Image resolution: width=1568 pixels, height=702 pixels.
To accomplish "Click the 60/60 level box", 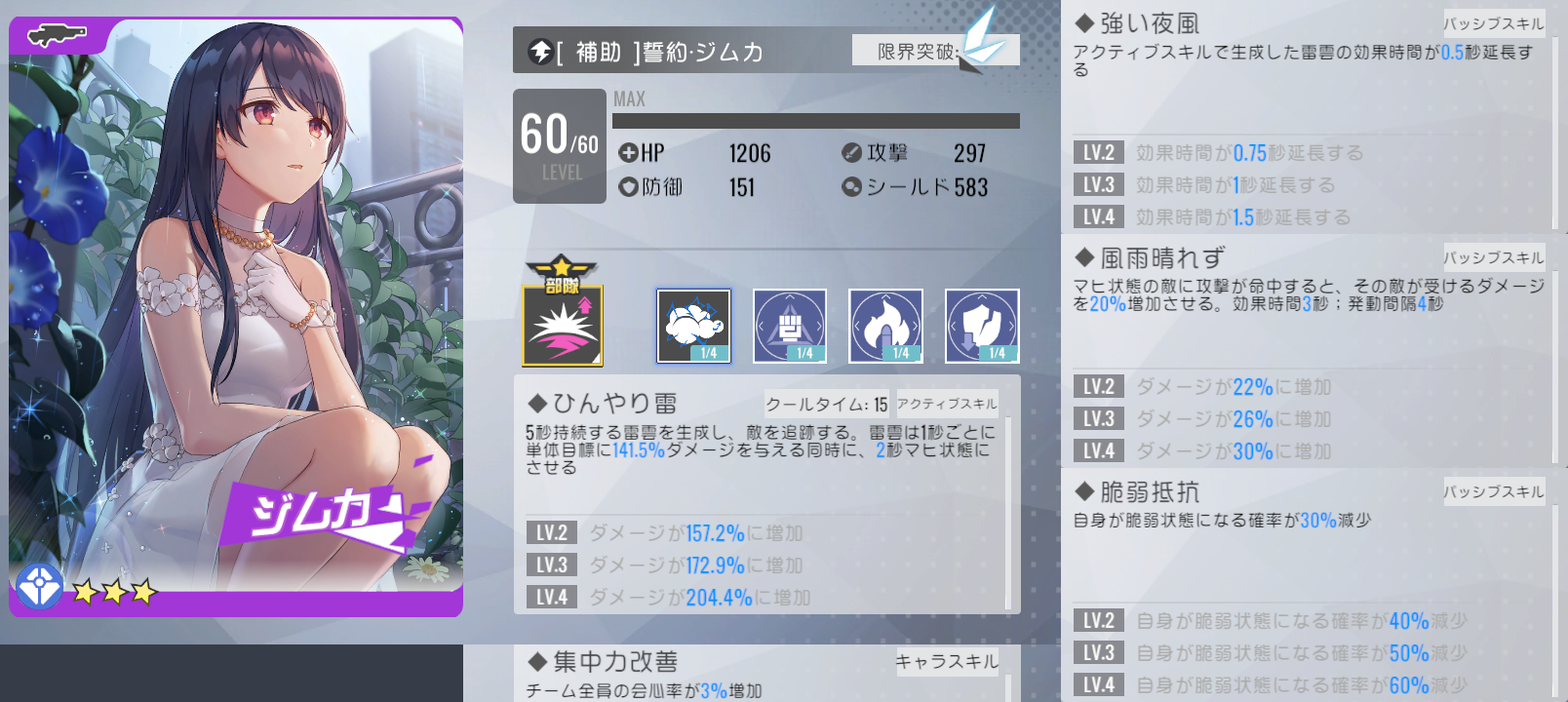I will click(x=560, y=146).
